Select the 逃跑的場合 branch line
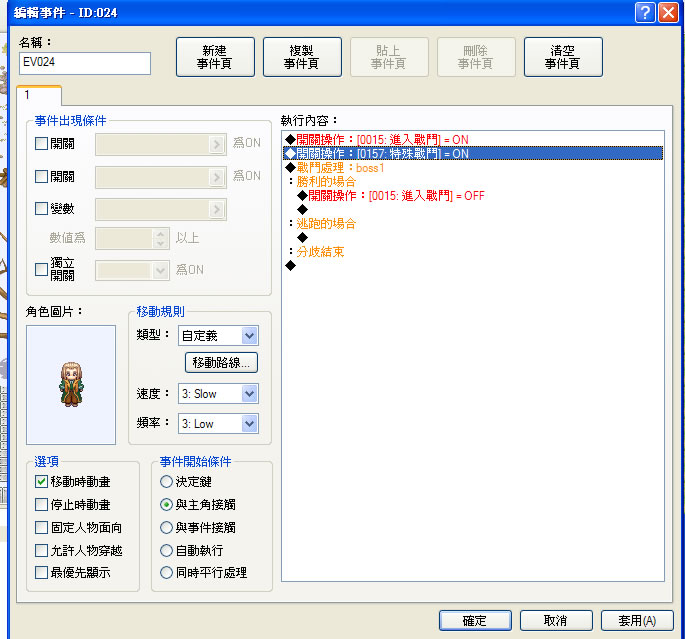 click(322, 224)
